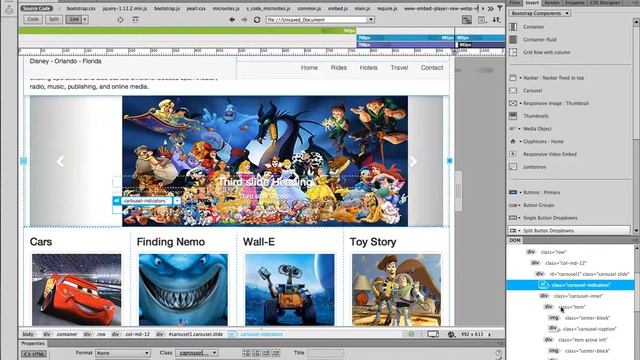The width and height of the screenshot is (640, 360).
Task: Open the Format dropdown in Properties
Action: pyautogui.click(x=122, y=353)
